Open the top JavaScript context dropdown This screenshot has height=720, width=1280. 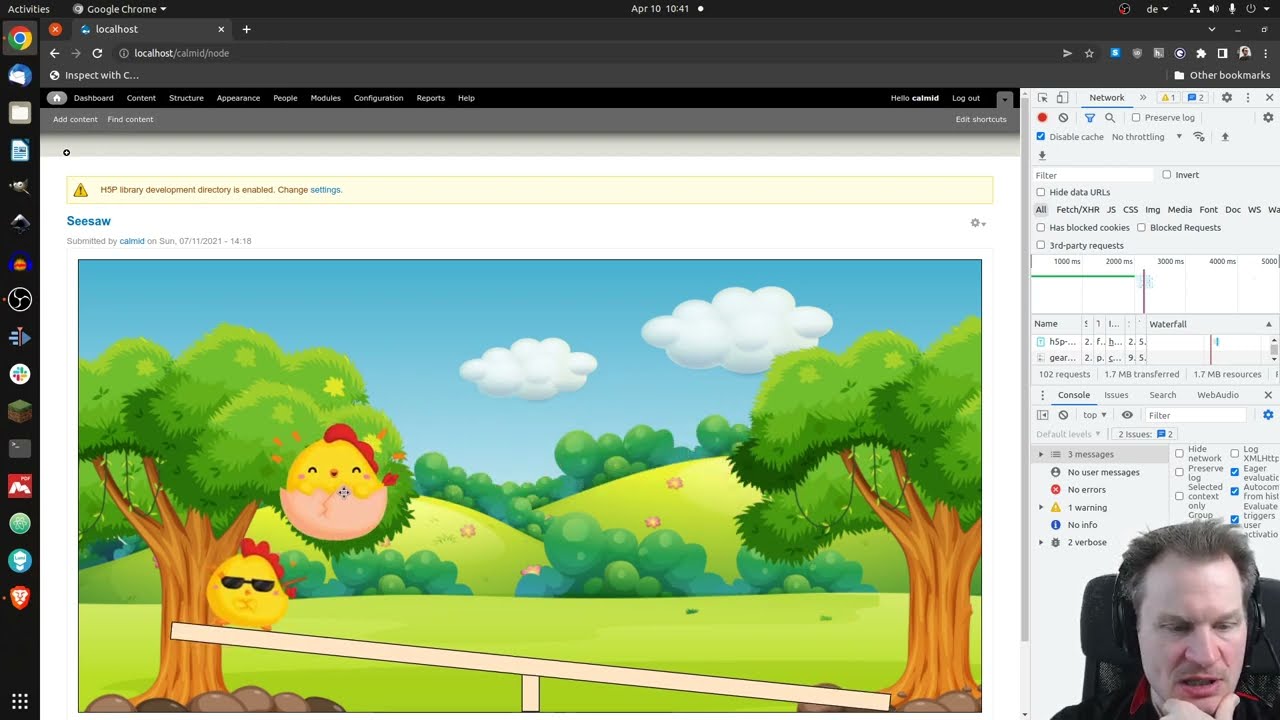(1095, 415)
